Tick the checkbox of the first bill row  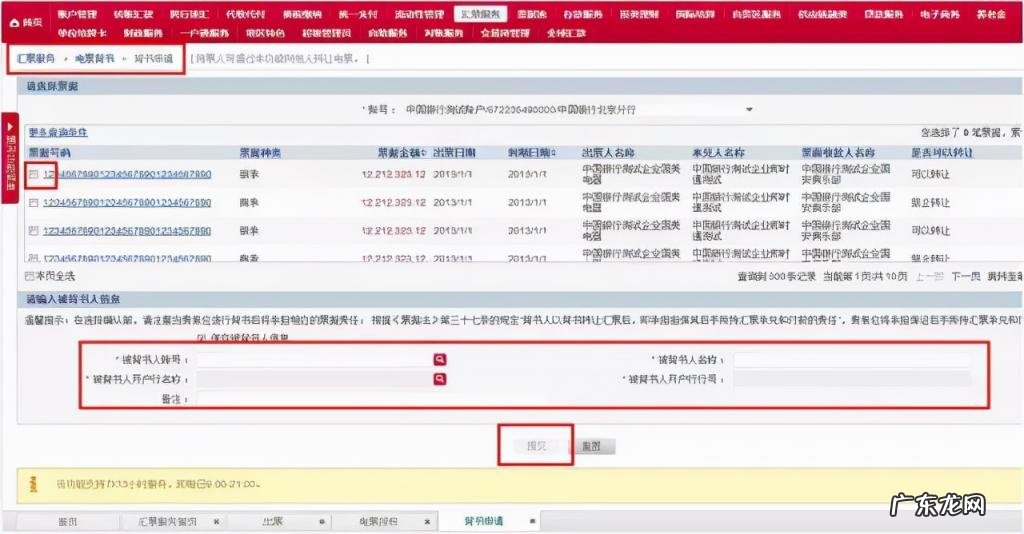[x=33, y=174]
